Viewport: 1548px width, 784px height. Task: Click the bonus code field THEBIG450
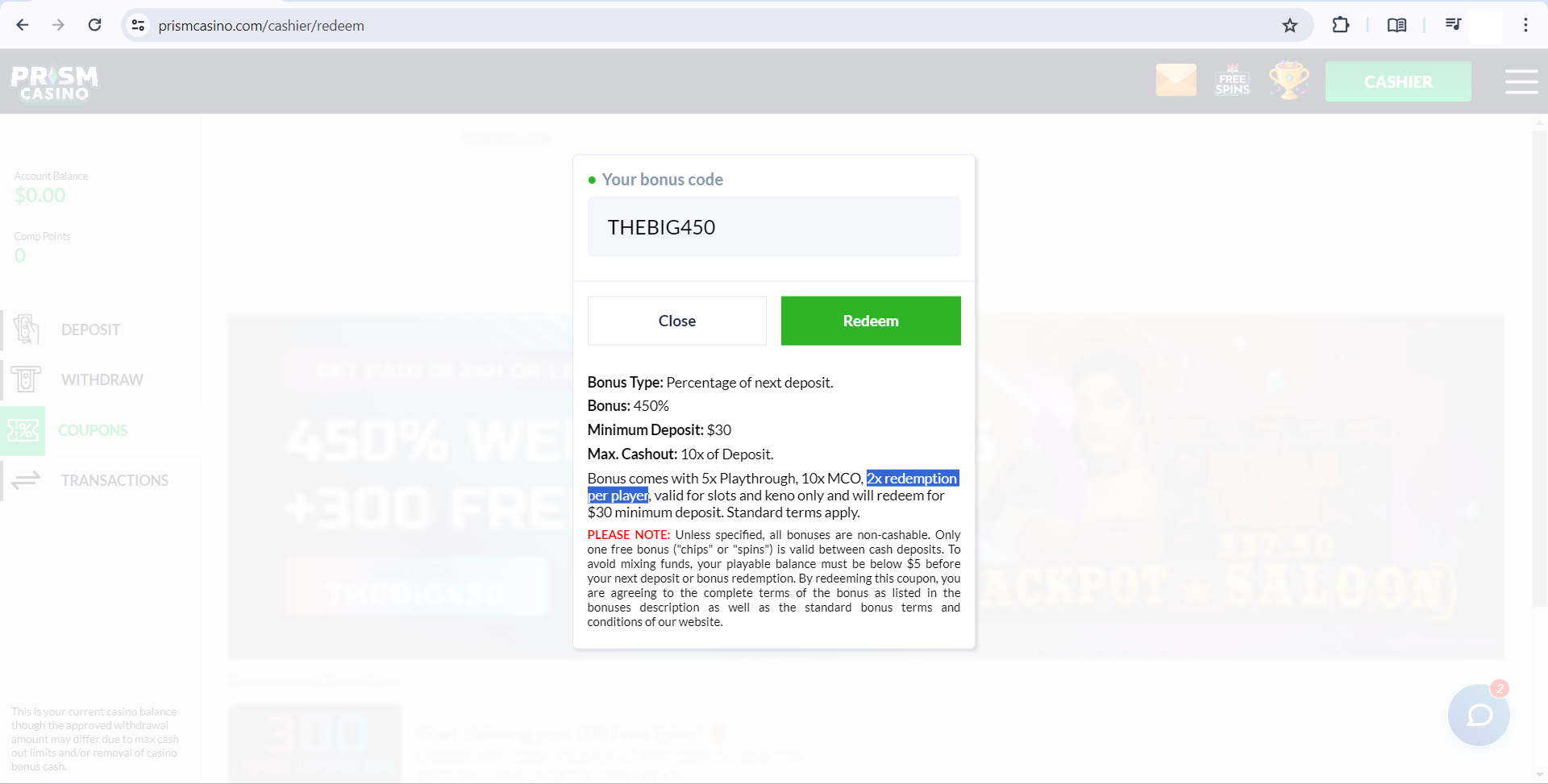point(774,227)
